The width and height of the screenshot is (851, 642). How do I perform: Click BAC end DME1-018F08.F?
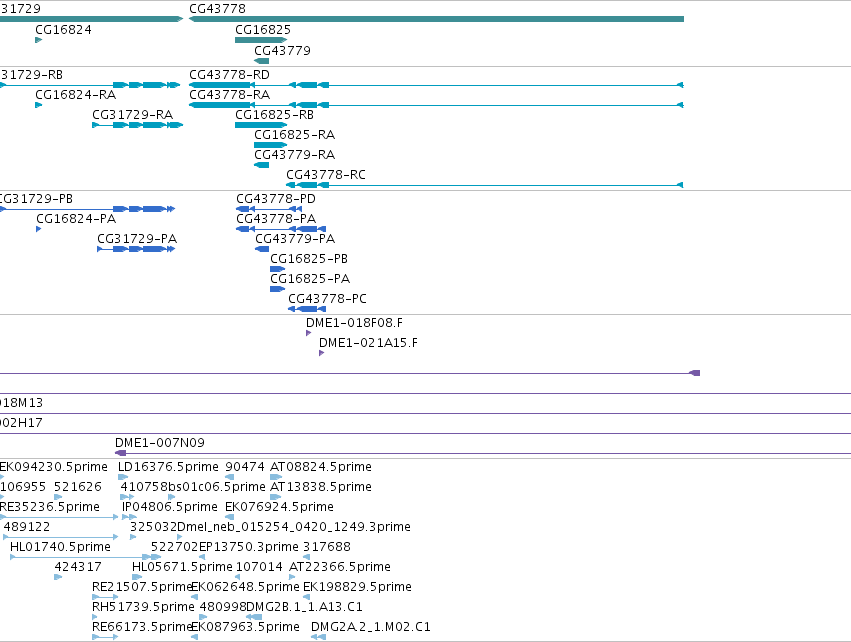[354, 322]
